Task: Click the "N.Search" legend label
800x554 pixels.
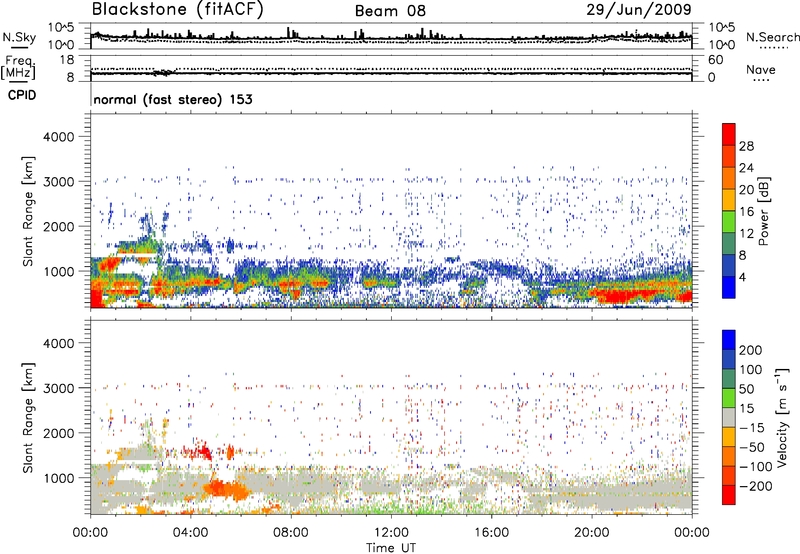Action: click(772, 37)
